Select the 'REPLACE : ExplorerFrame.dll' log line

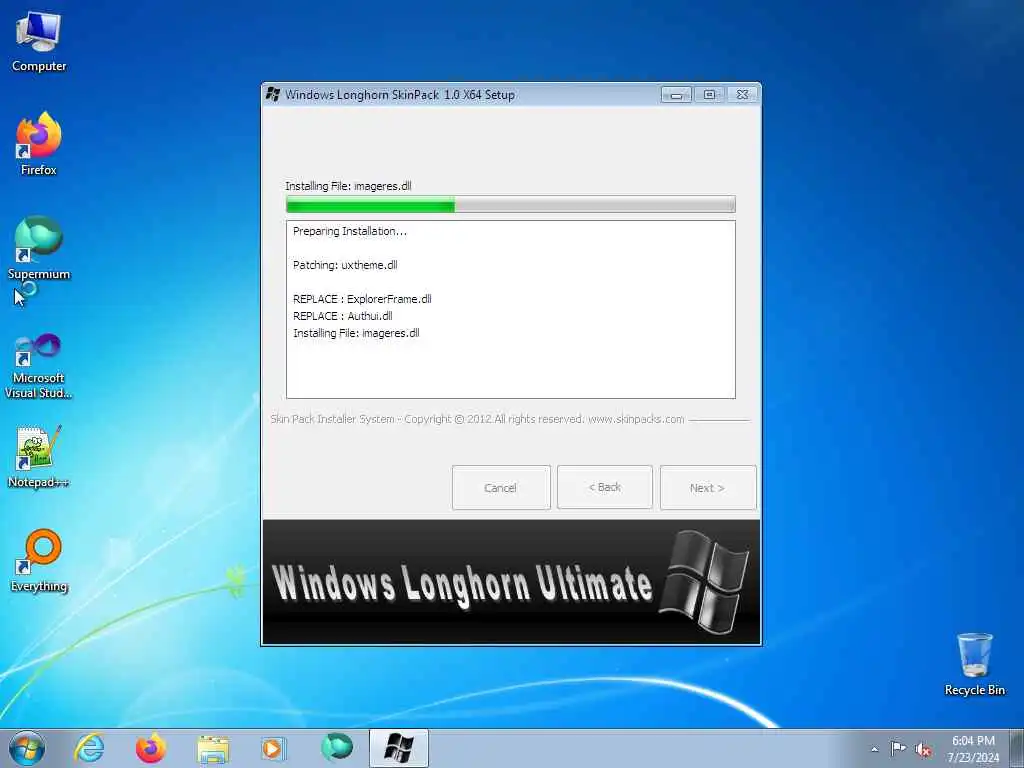click(x=362, y=299)
